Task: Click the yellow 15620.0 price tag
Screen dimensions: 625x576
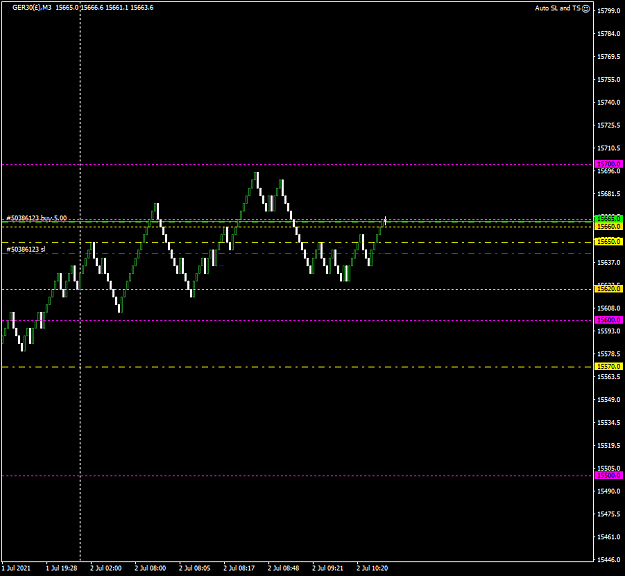Action: (x=609, y=289)
